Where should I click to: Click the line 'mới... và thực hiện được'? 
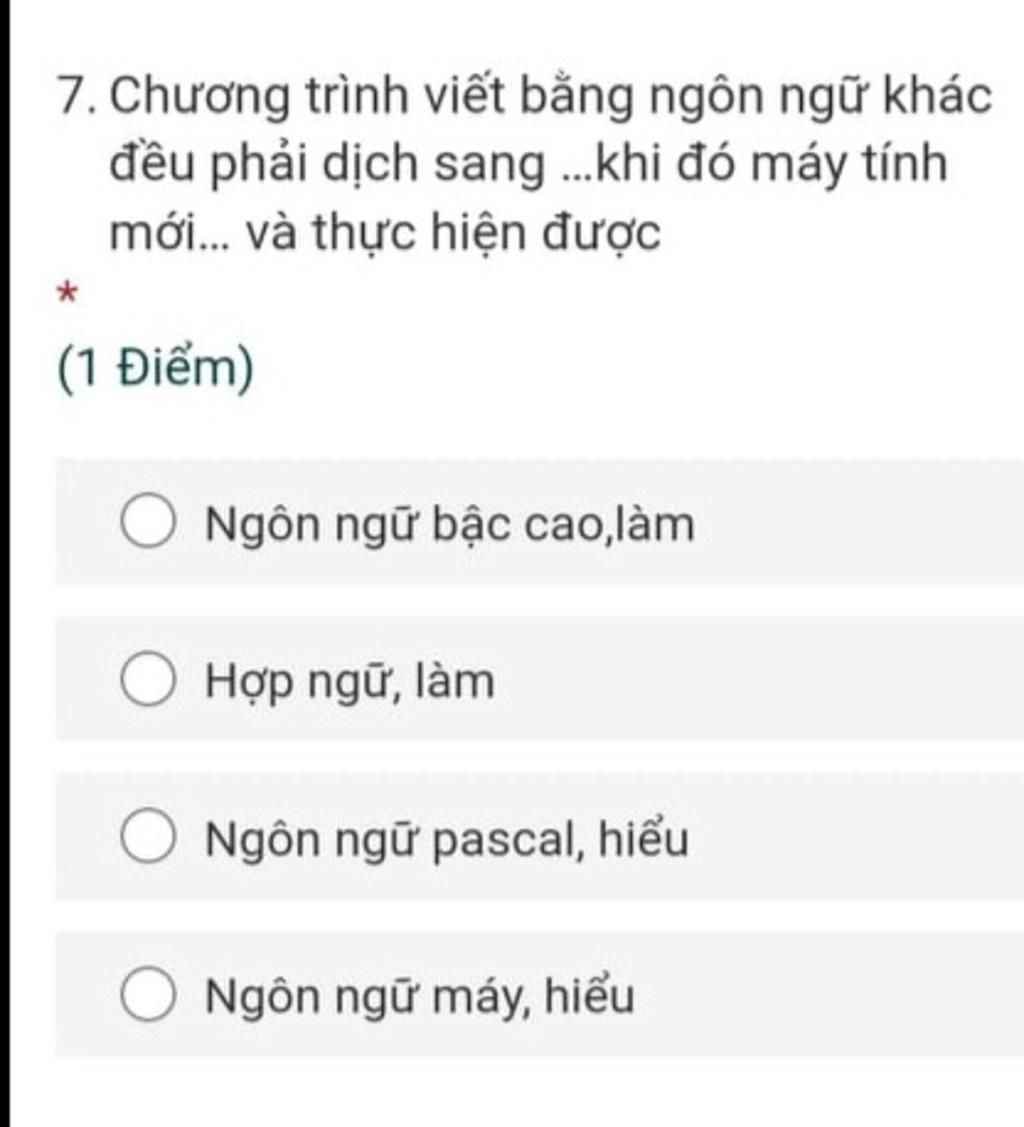pyautogui.click(x=384, y=233)
